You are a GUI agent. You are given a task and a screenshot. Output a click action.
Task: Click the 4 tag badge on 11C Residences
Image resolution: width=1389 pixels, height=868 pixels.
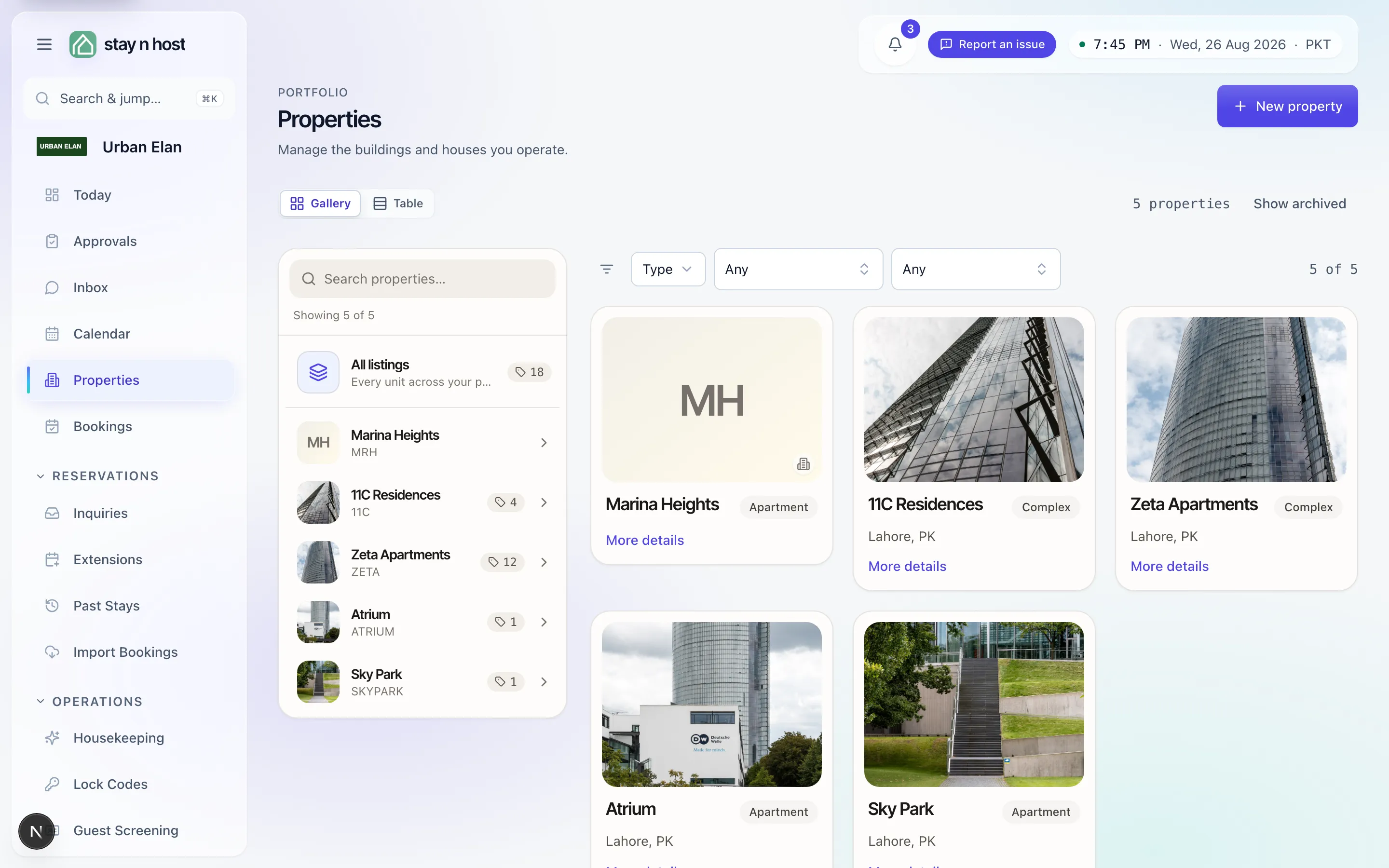505,502
